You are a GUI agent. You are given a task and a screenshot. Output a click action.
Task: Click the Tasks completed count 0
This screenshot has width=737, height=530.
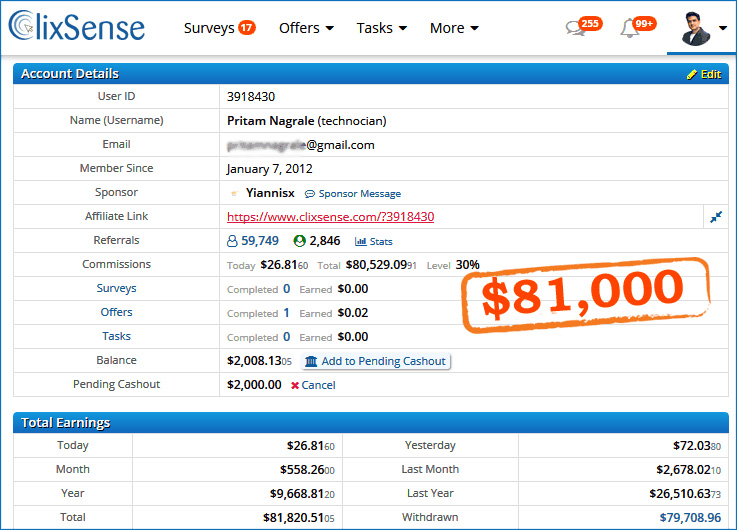287,336
